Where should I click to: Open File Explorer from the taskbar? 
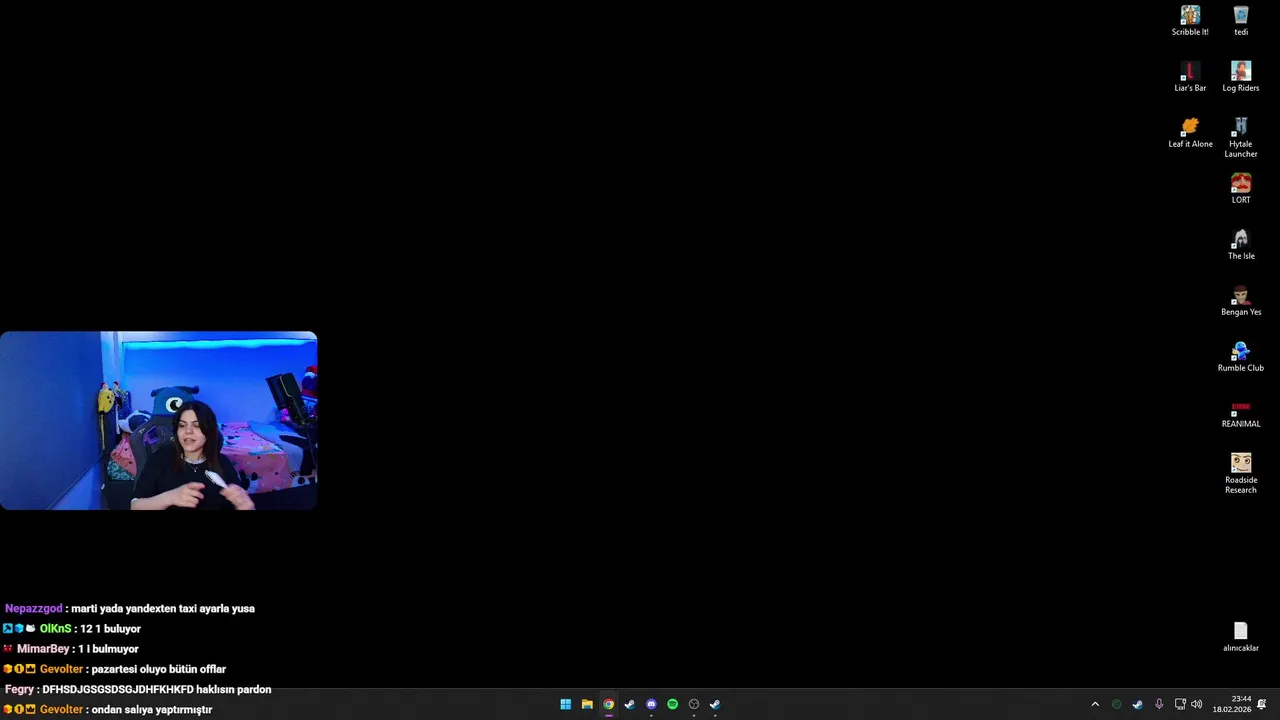[587, 704]
